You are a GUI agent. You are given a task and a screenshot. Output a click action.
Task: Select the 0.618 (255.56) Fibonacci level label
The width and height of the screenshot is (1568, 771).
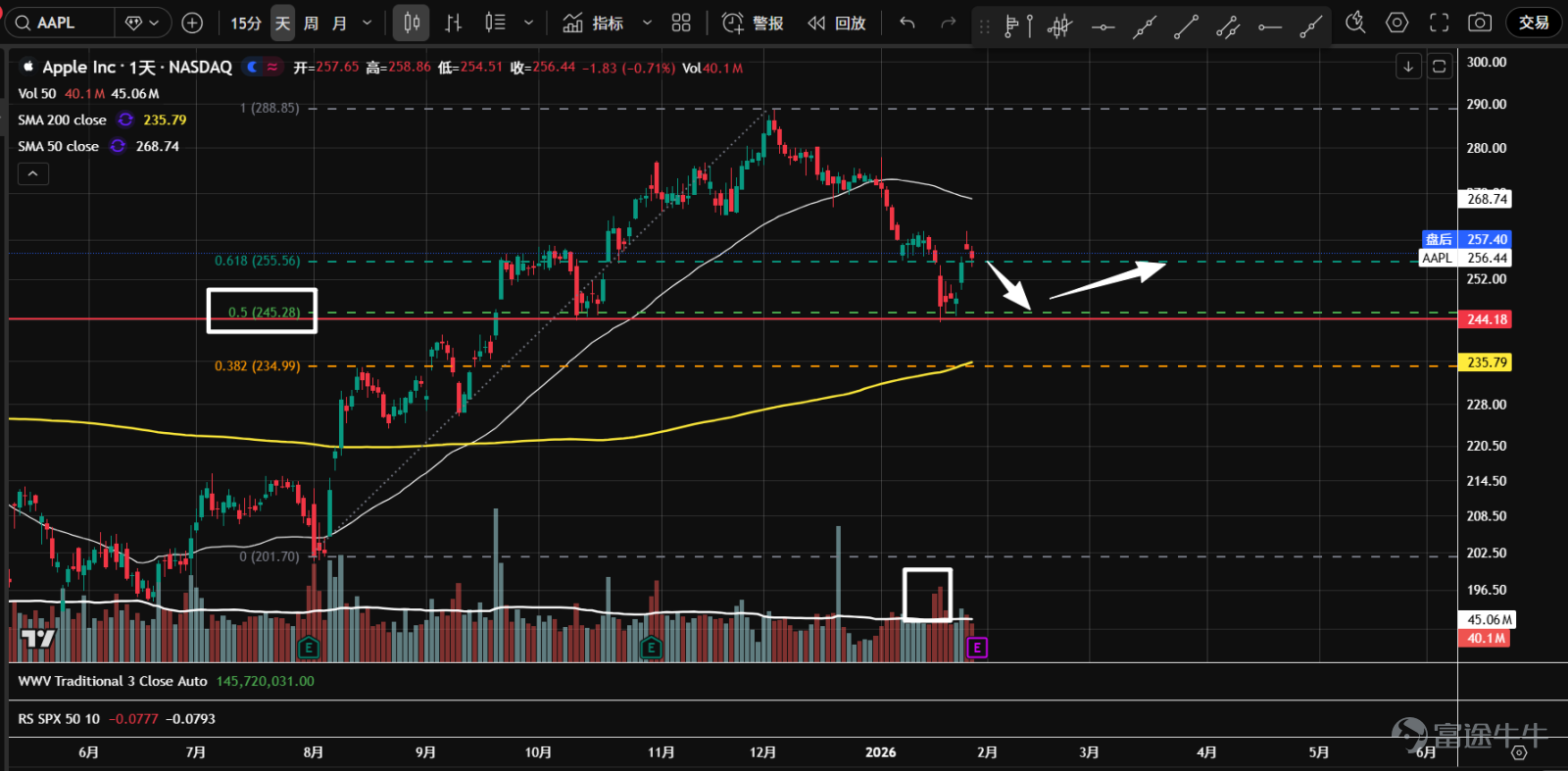(x=258, y=261)
